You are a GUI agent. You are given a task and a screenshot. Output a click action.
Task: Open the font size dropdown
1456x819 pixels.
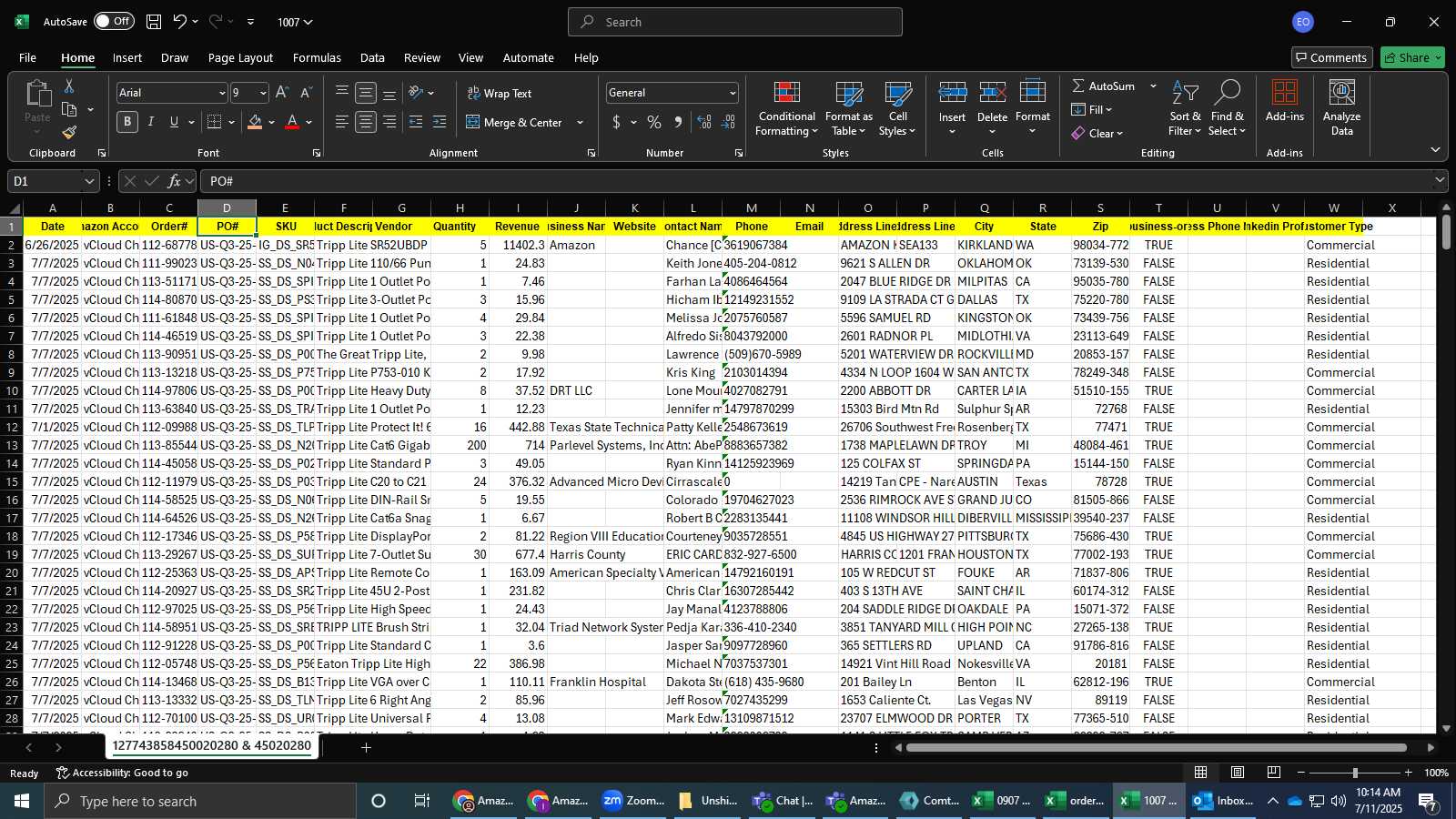click(x=263, y=93)
